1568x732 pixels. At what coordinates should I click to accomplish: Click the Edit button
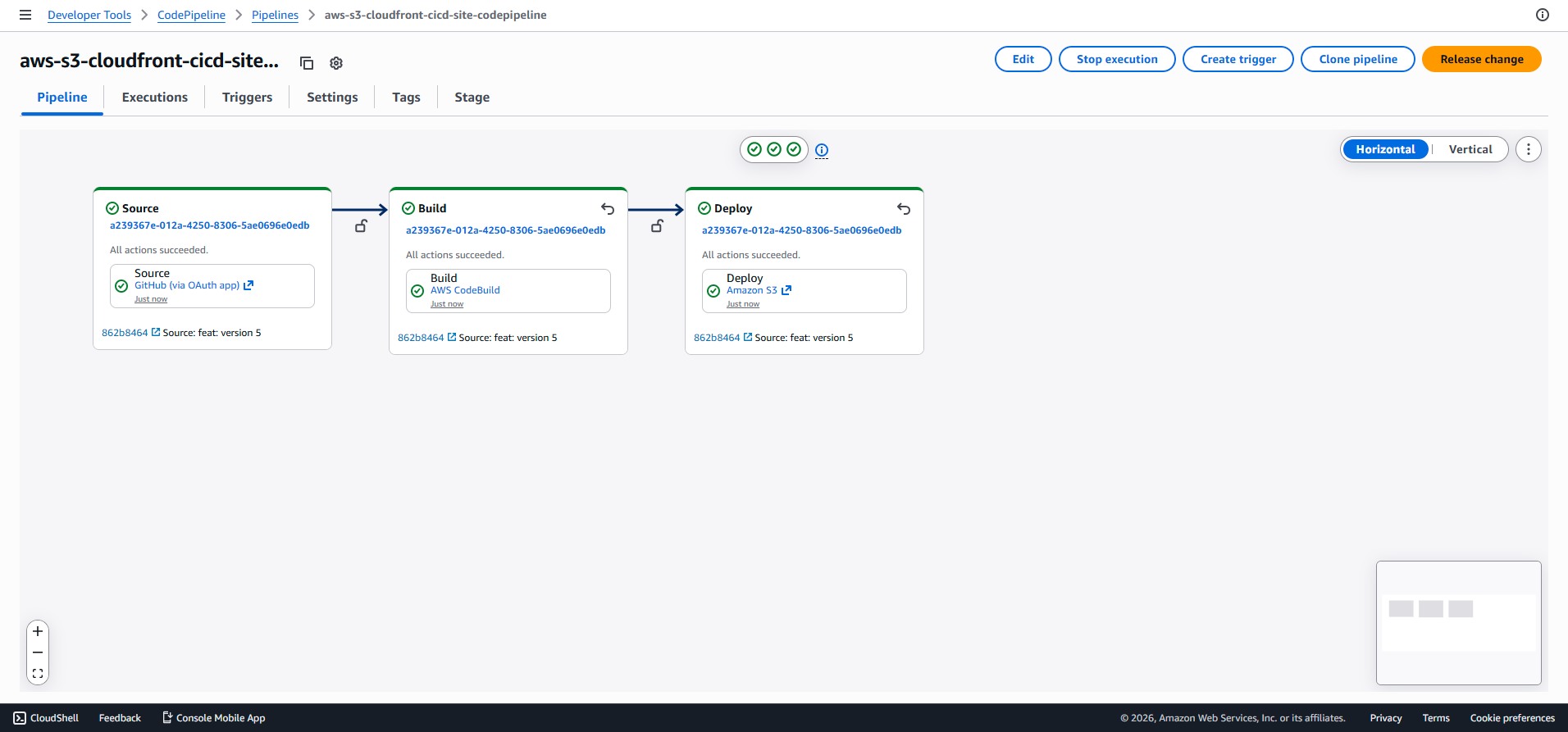1023,59
